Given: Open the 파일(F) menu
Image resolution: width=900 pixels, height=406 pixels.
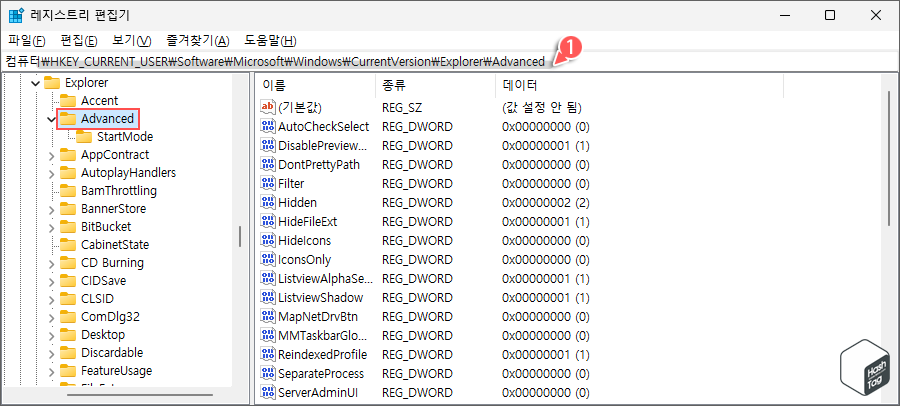Looking at the screenshot, I should pos(27,41).
